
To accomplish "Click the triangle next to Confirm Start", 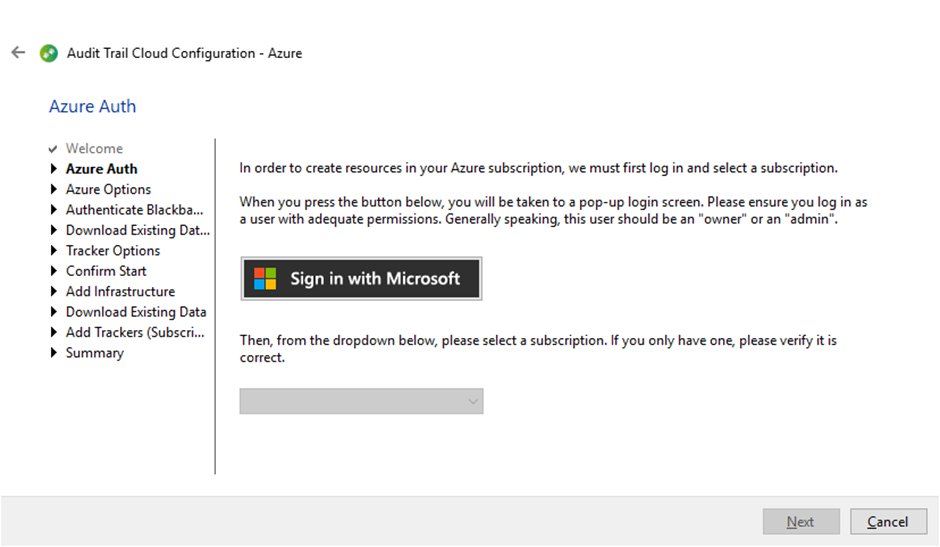I will coord(53,271).
